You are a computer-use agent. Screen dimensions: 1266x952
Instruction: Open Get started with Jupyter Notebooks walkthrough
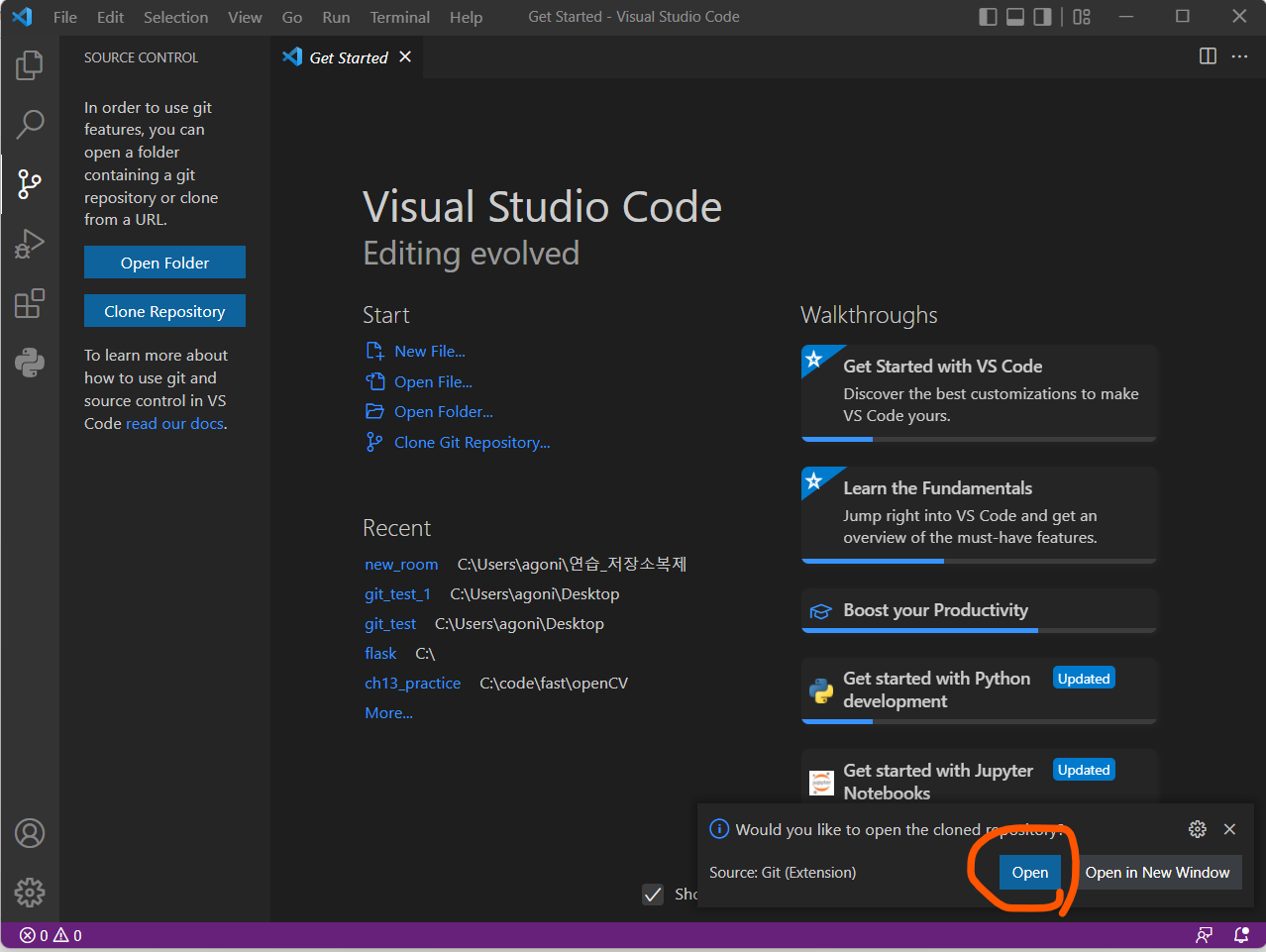(979, 777)
